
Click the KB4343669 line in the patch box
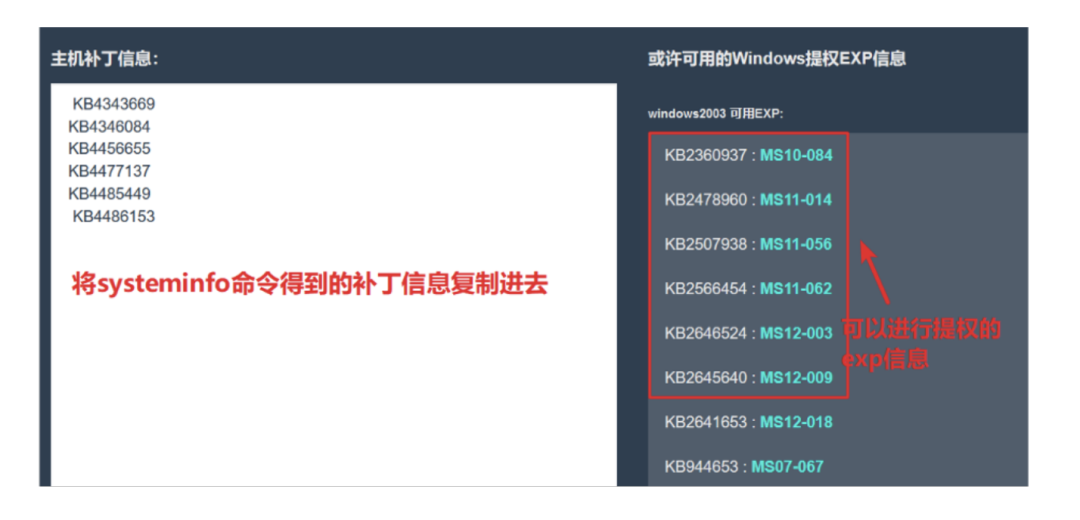[x=114, y=104]
